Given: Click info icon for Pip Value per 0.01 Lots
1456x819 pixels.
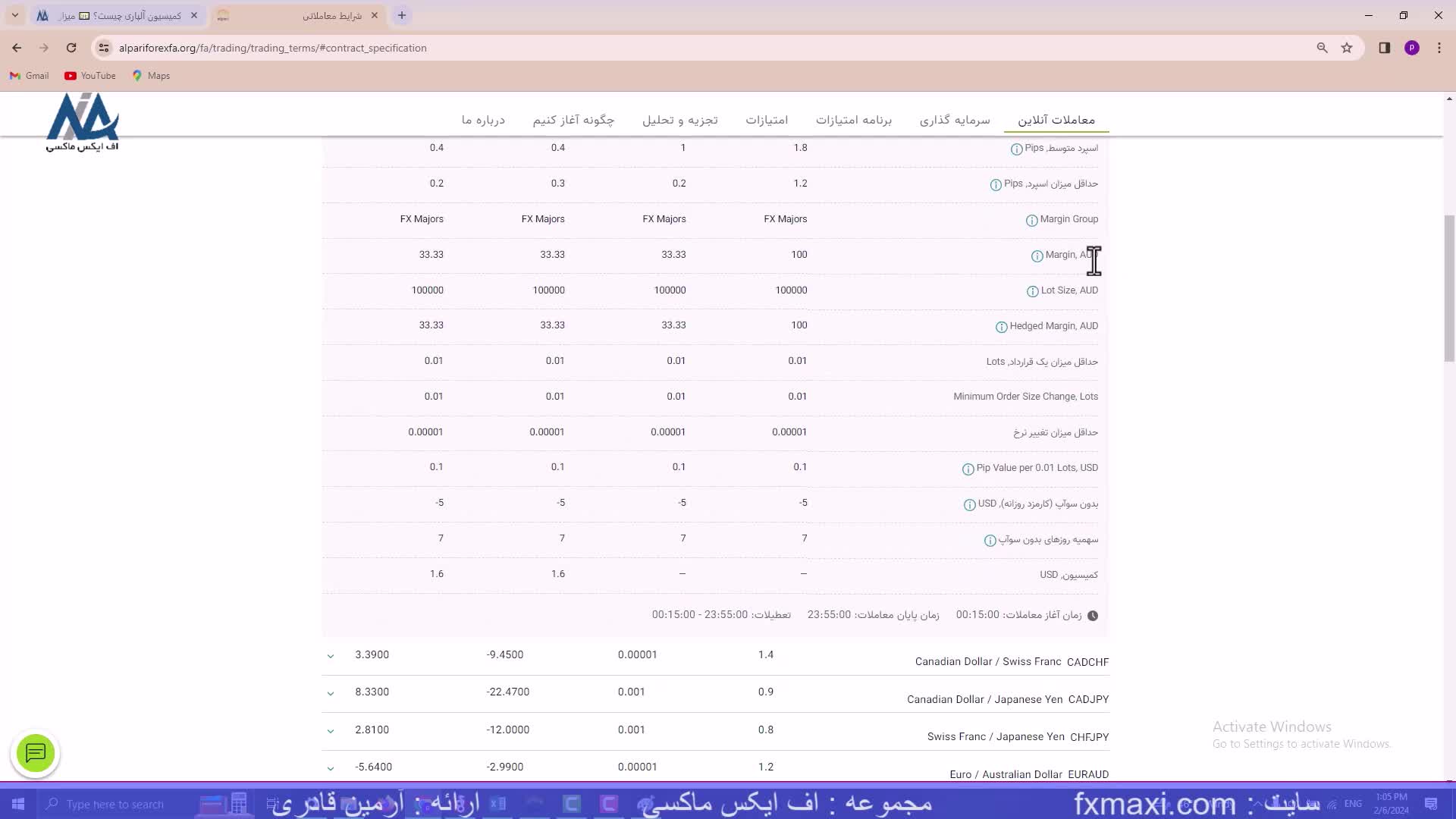Looking at the screenshot, I should click(968, 469).
